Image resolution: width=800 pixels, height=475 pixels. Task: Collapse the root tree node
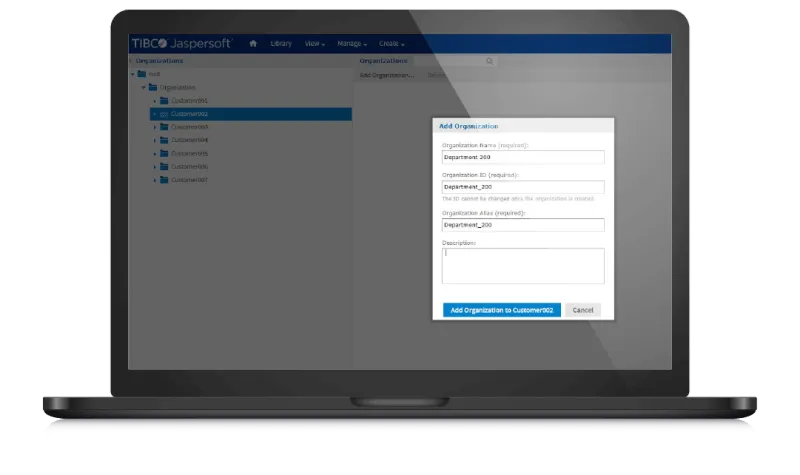point(133,74)
